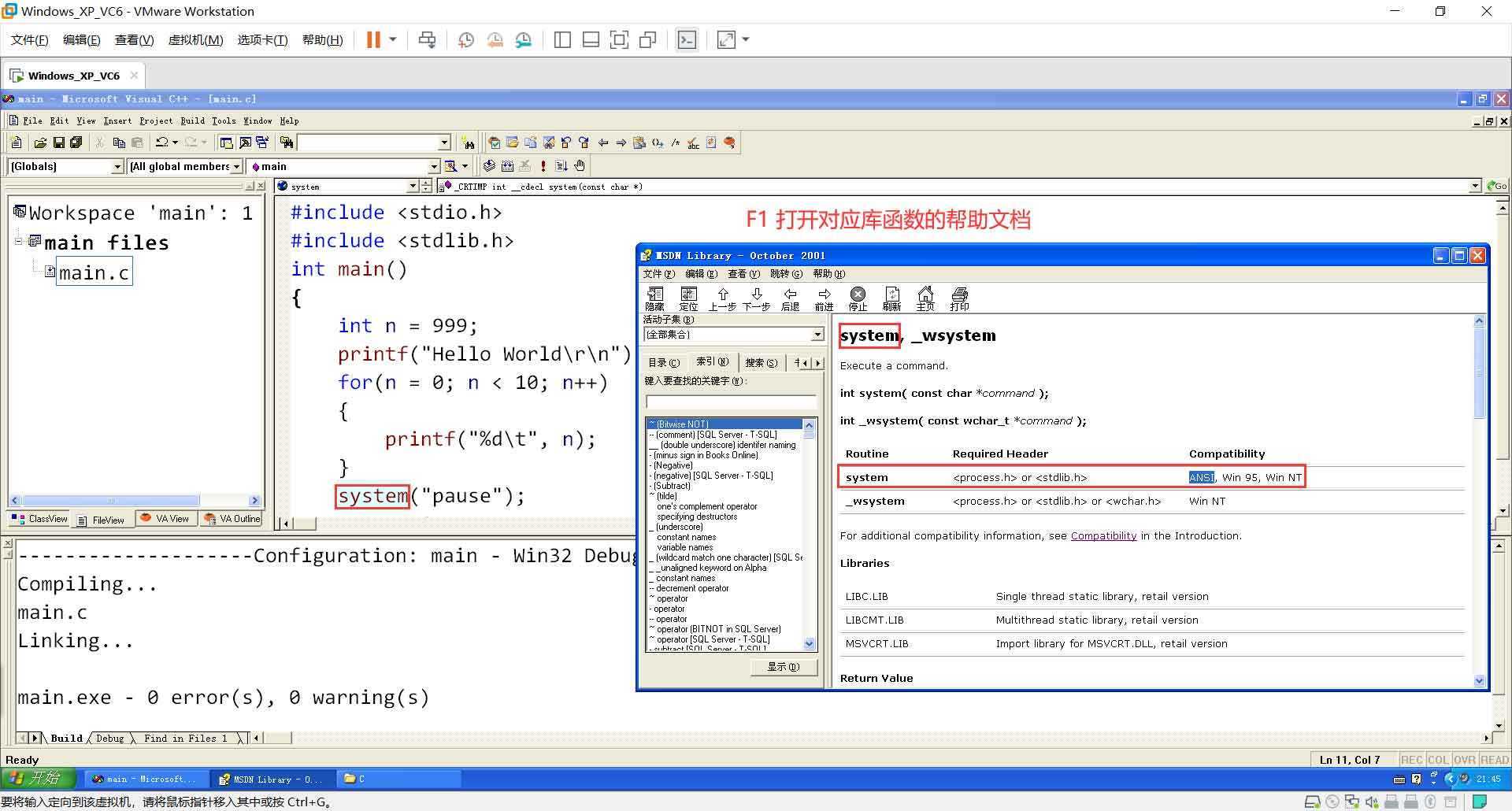Open Visual C++ Build menu
Image resolution: width=1512 pixels, height=811 pixels.
click(192, 121)
